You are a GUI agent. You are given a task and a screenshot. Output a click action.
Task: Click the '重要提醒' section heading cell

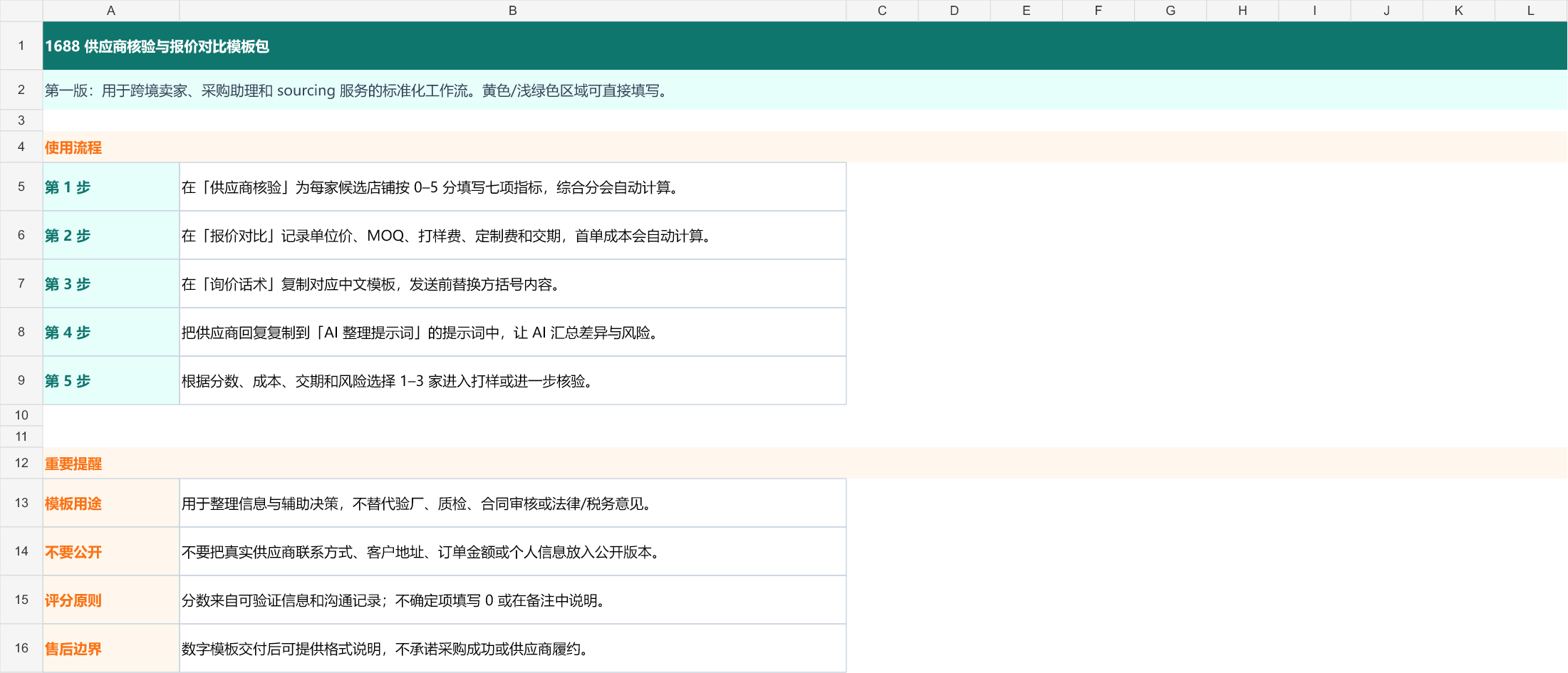pyautogui.click(x=805, y=463)
